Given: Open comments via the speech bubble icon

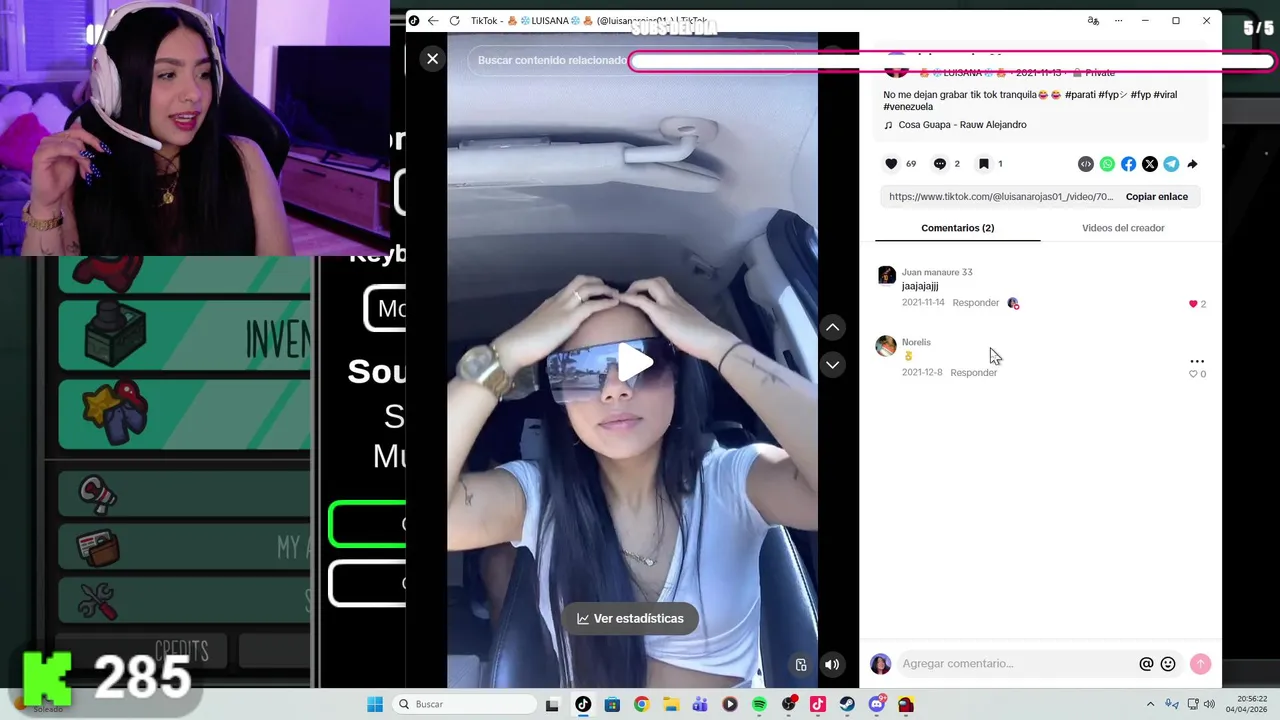Looking at the screenshot, I should 939,164.
